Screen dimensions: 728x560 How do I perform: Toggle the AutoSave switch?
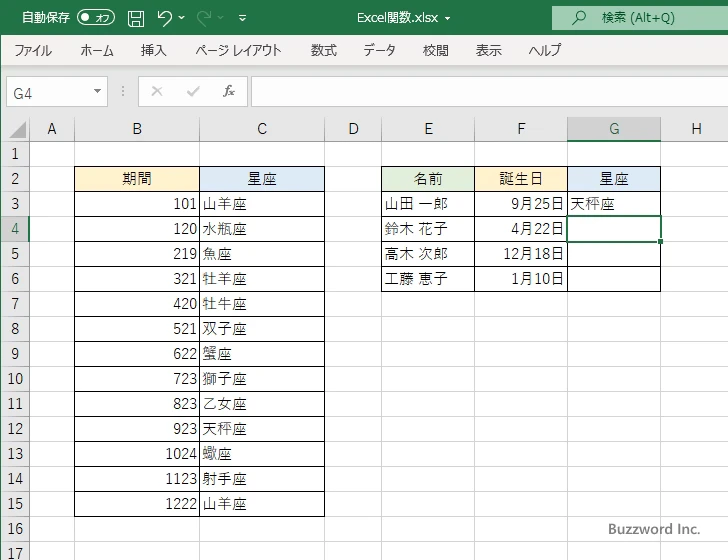96,18
